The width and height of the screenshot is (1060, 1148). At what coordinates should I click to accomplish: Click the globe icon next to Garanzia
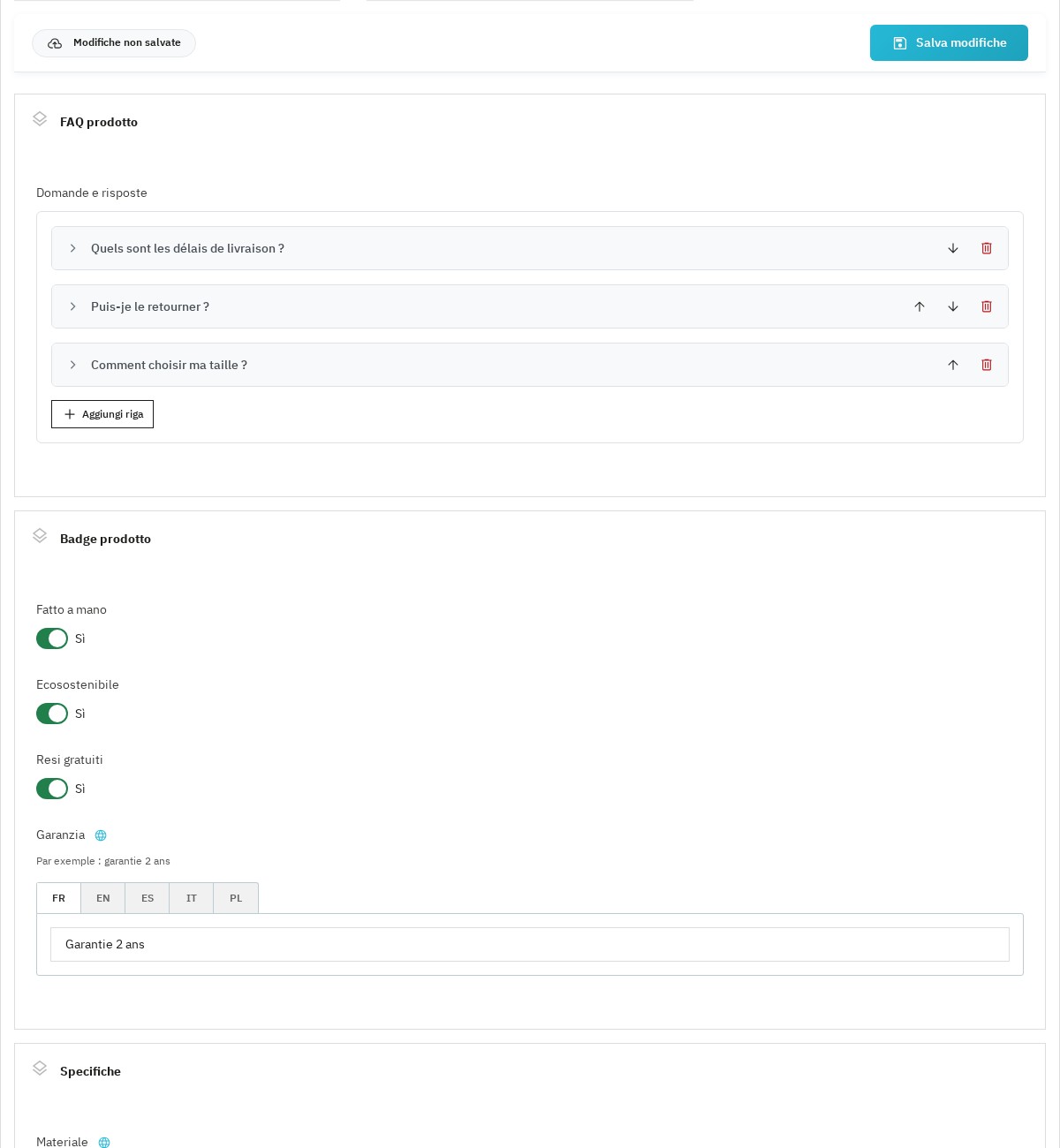click(x=101, y=835)
